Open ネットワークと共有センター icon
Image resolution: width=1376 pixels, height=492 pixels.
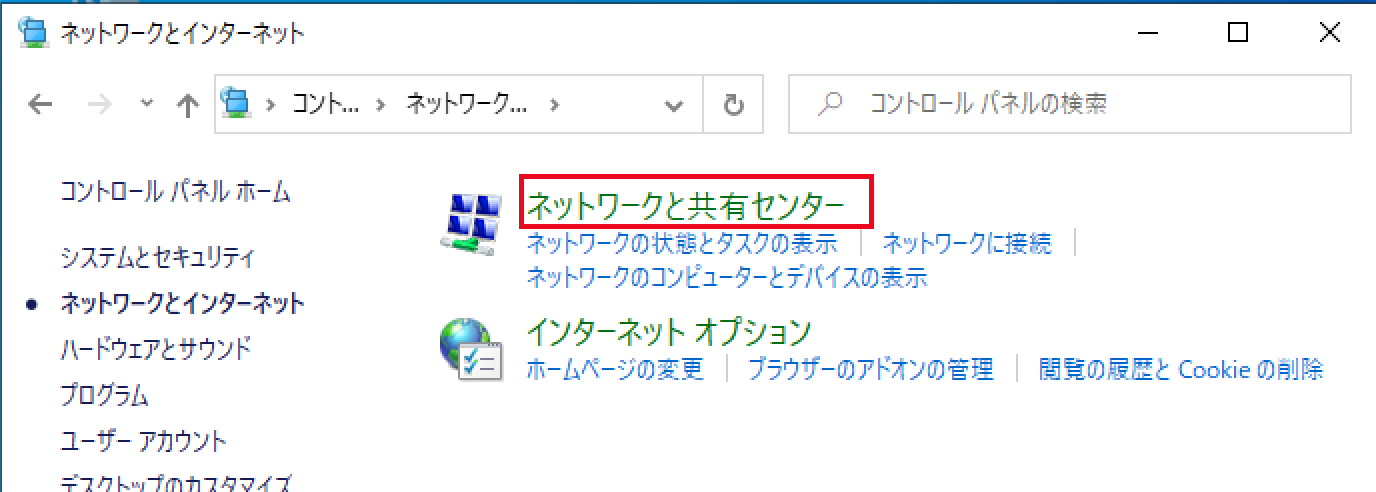coord(472,222)
